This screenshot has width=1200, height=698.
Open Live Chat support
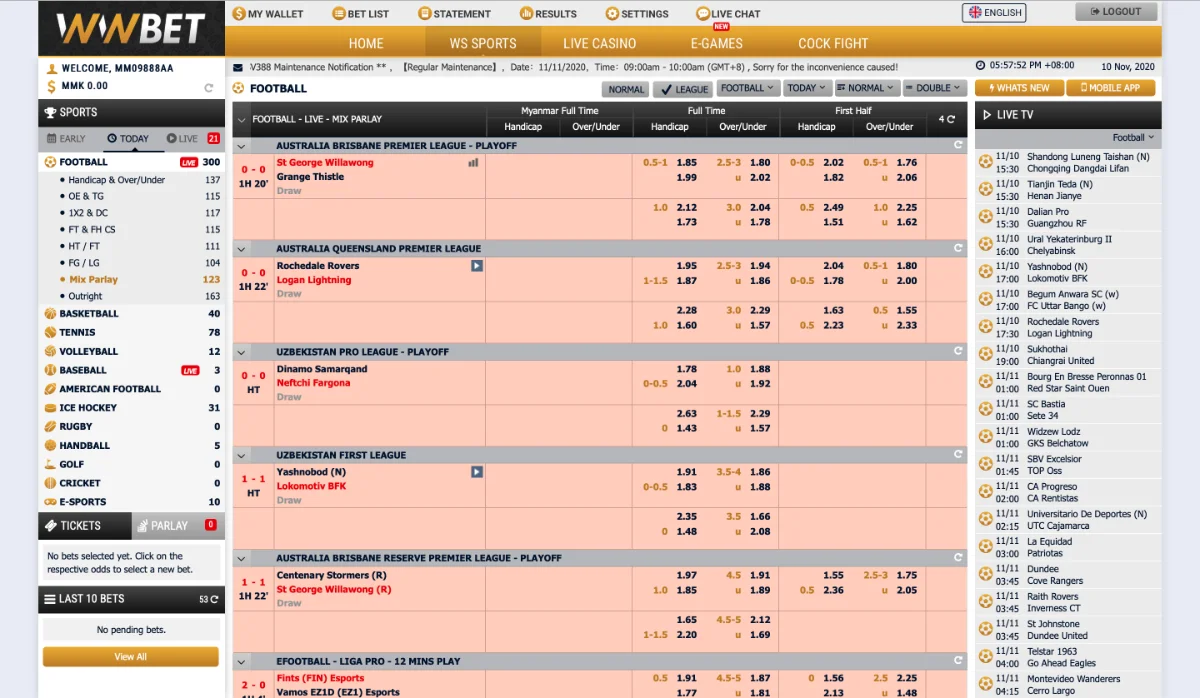(x=728, y=14)
